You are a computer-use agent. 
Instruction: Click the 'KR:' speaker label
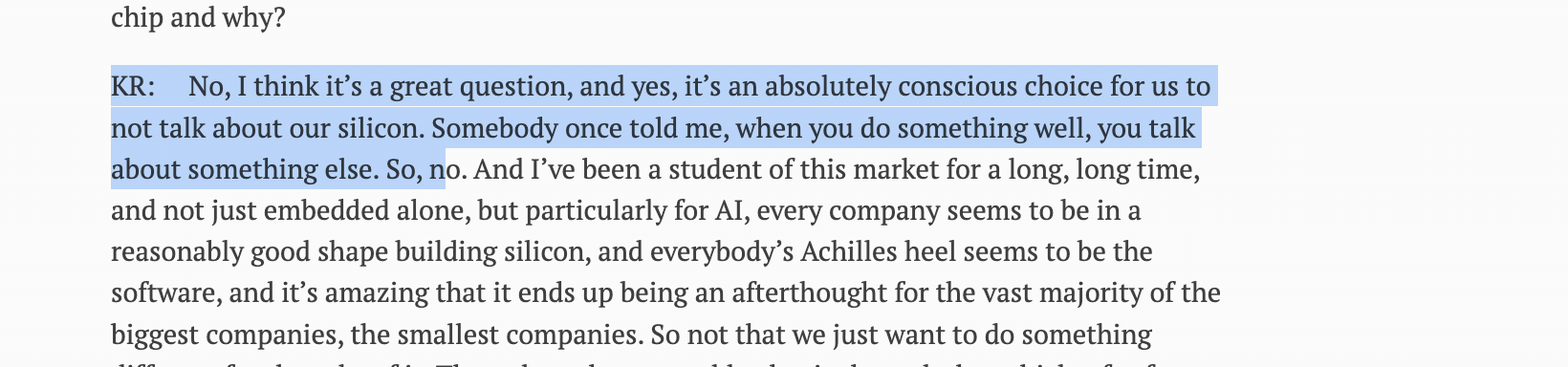click(133, 87)
